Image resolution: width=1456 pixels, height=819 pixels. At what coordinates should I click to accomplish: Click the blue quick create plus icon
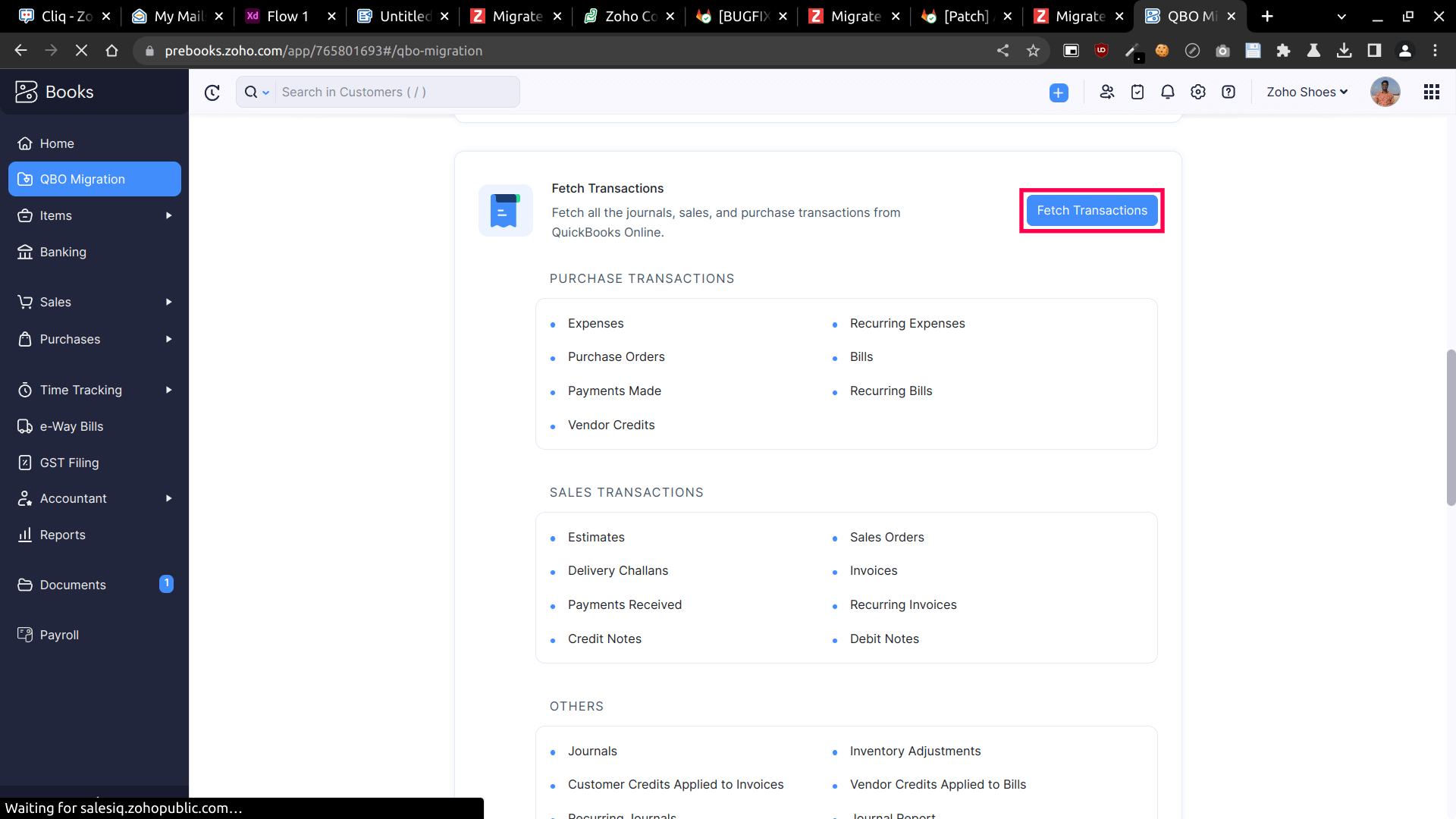point(1059,93)
